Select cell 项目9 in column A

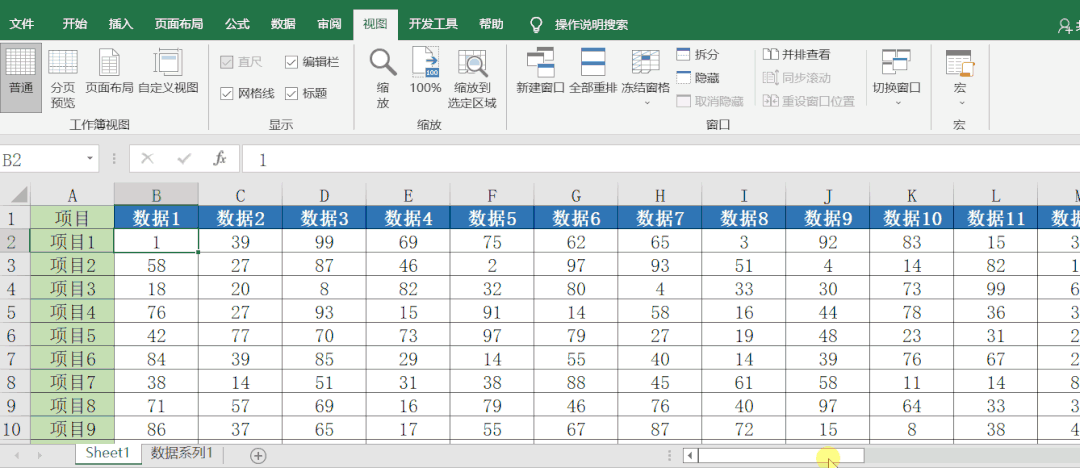point(72,429)
